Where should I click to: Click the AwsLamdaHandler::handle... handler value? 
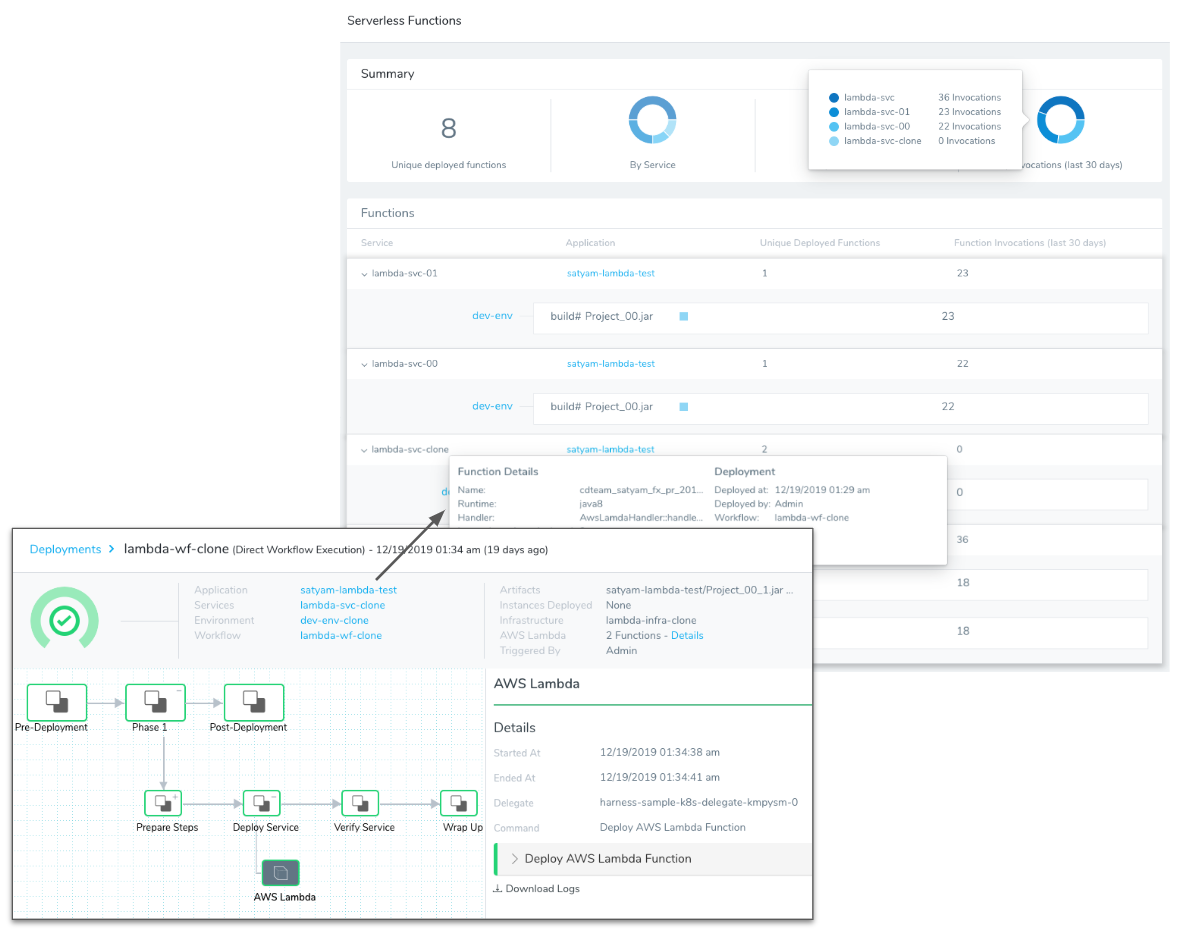[641, 517]
